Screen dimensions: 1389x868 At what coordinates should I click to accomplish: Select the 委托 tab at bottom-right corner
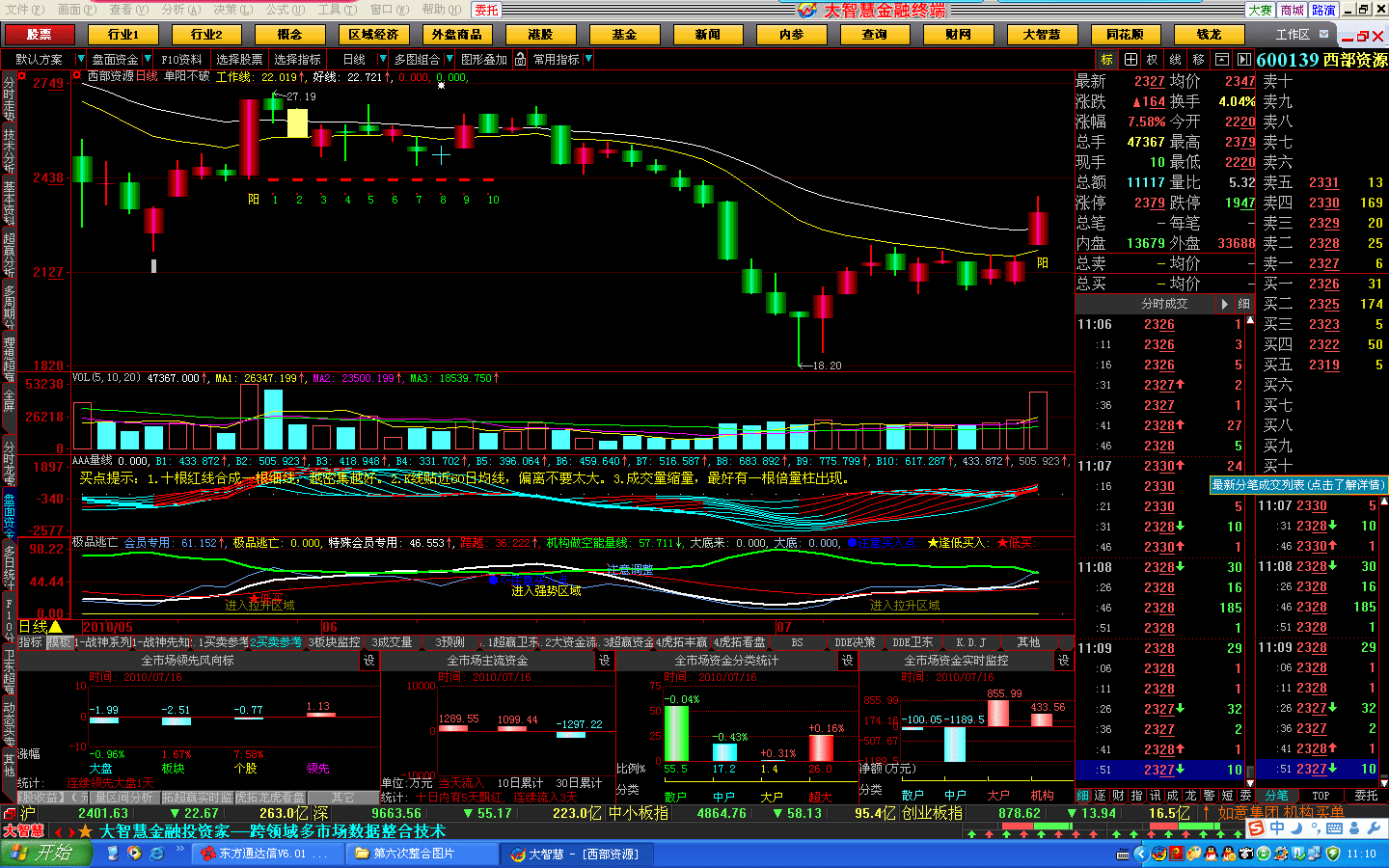[x=1366, y=796]
